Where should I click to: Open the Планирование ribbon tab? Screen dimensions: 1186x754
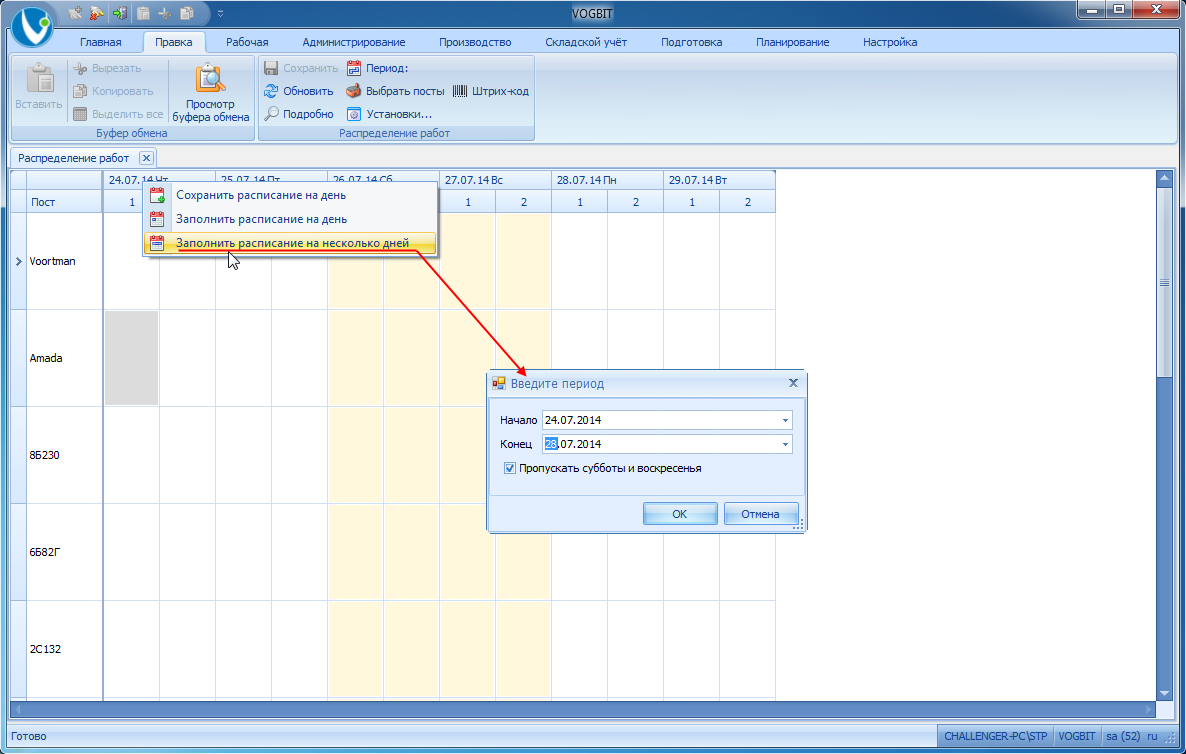coord(793,42)
